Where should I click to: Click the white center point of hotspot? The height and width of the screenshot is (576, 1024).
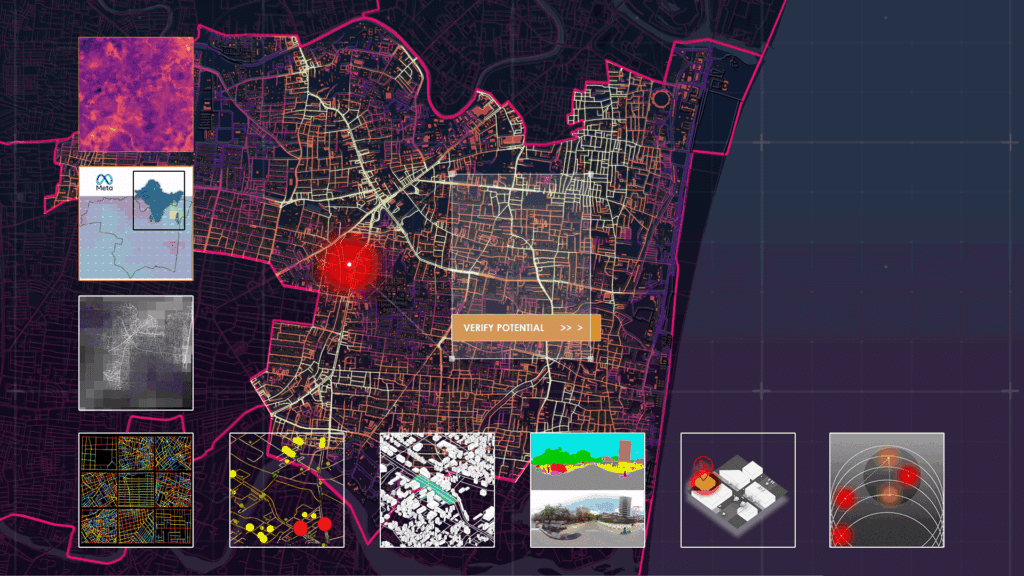click(x=349, y=264)
